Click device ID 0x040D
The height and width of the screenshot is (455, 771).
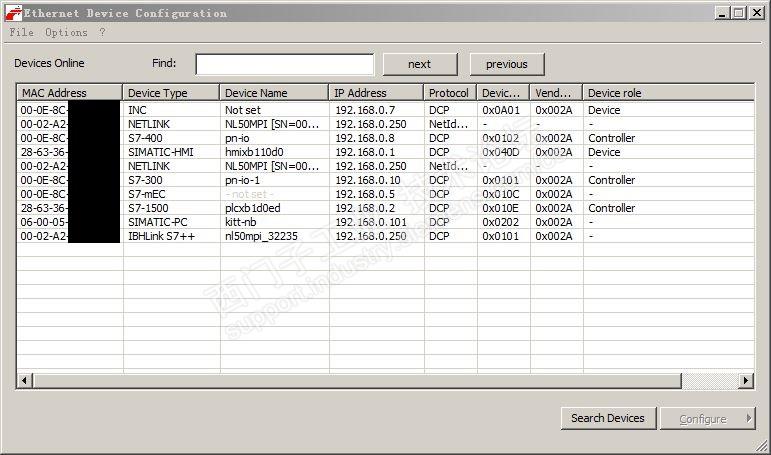tap(501, 152)
